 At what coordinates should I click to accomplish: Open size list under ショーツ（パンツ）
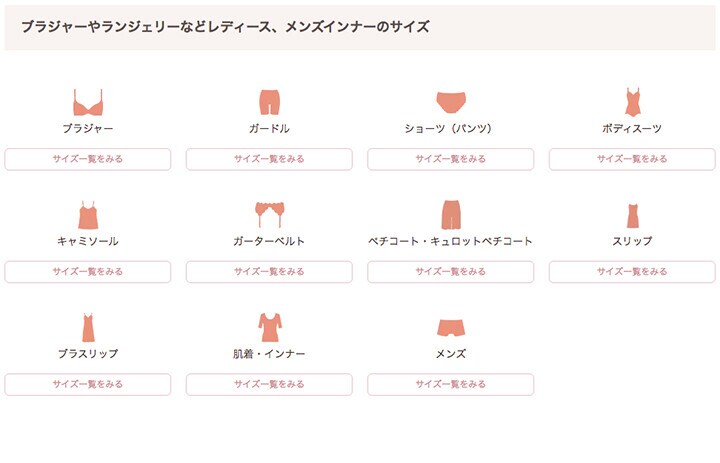(x=450, y=159)
